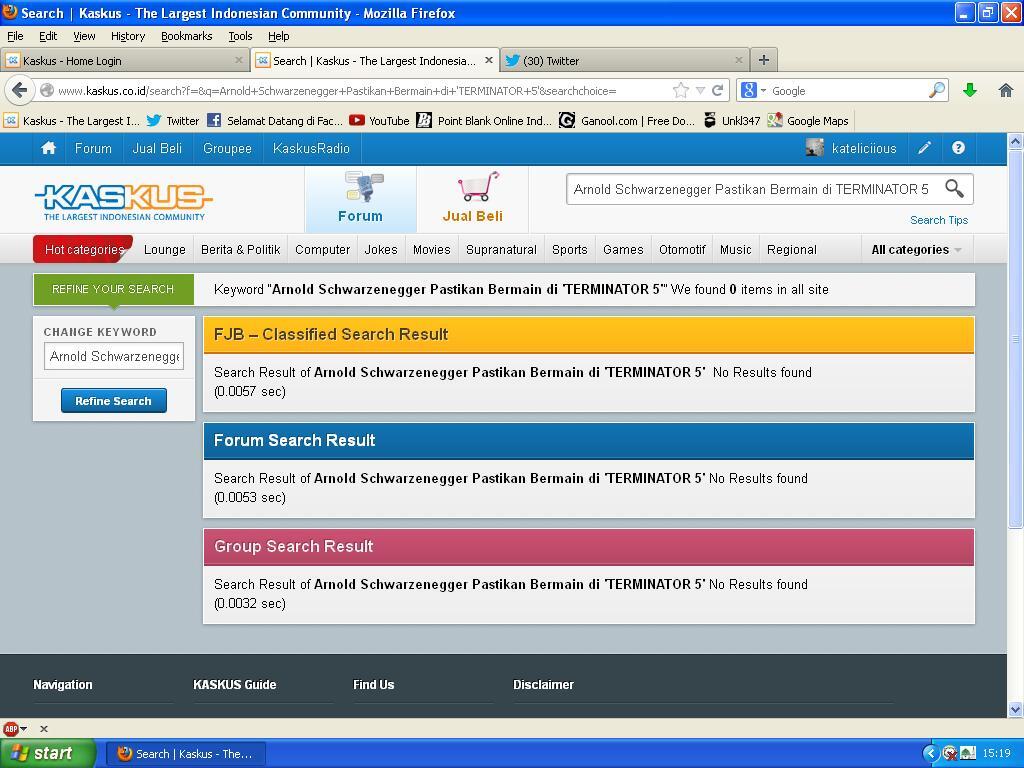Open the Tools menu
1024x768 pixels.
click(x=240, y=36)
